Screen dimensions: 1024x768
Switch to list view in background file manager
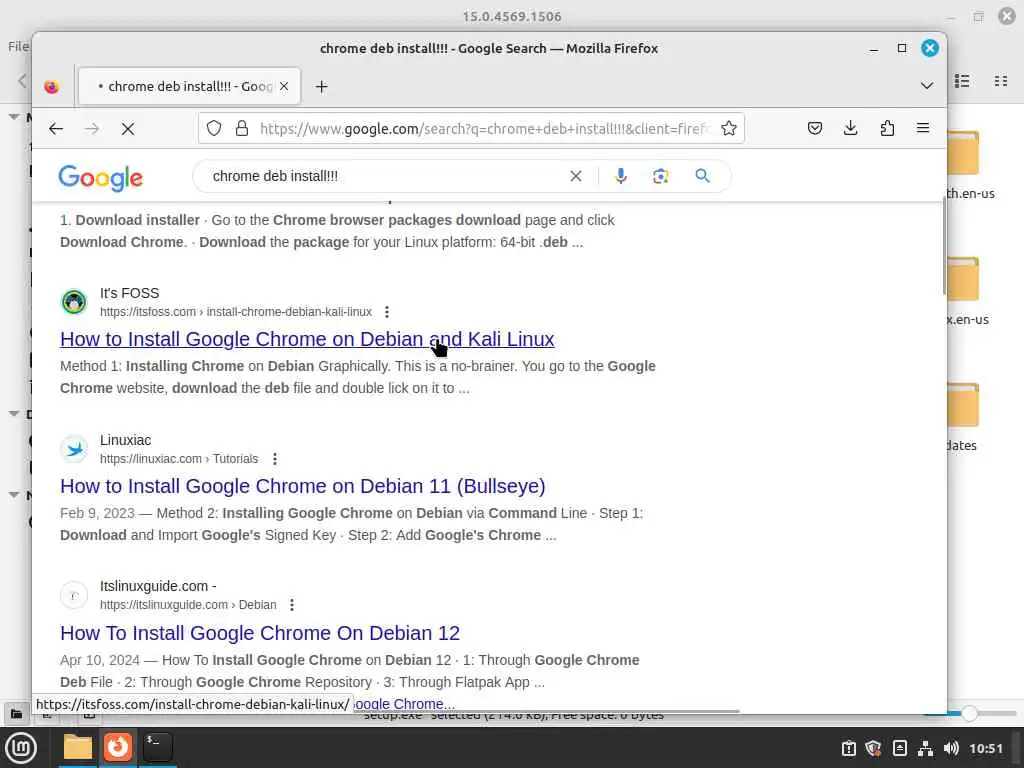(x=962, y=81)
